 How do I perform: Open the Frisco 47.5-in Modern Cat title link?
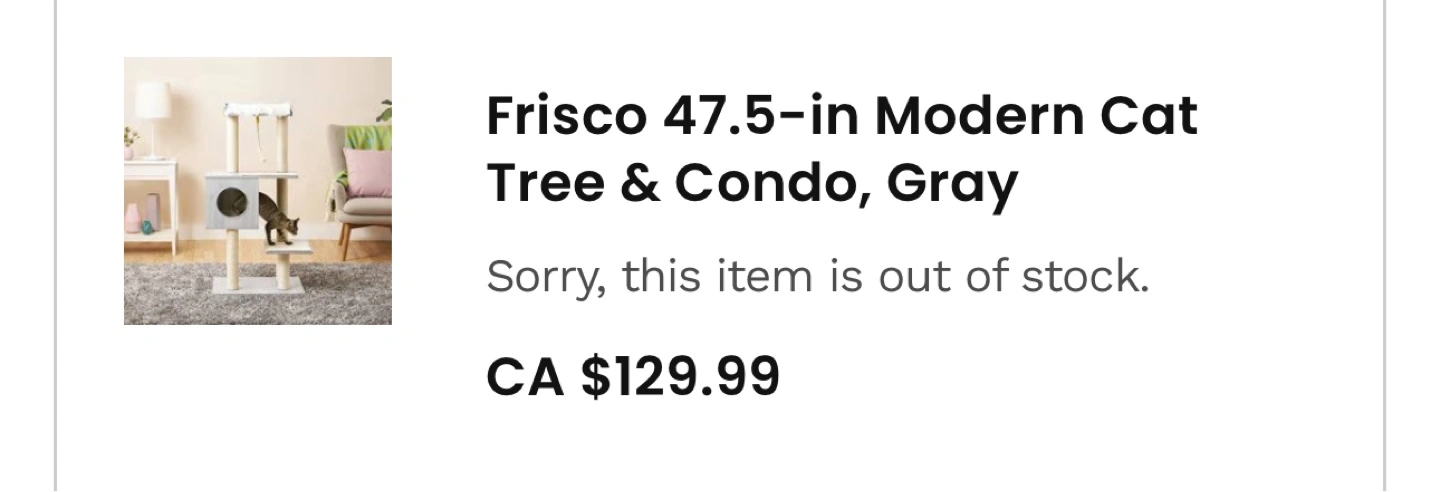click(841, 116)
